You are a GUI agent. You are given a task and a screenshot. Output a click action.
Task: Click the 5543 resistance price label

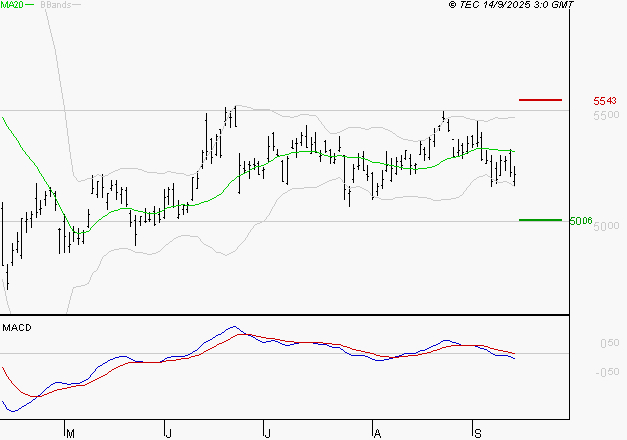pyautogui.click(x=604, y=101)
